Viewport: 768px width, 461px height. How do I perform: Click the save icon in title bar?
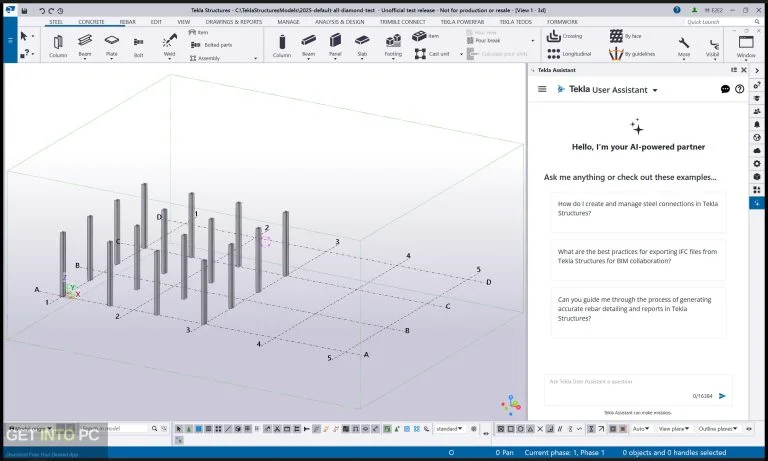pos(24,10)
